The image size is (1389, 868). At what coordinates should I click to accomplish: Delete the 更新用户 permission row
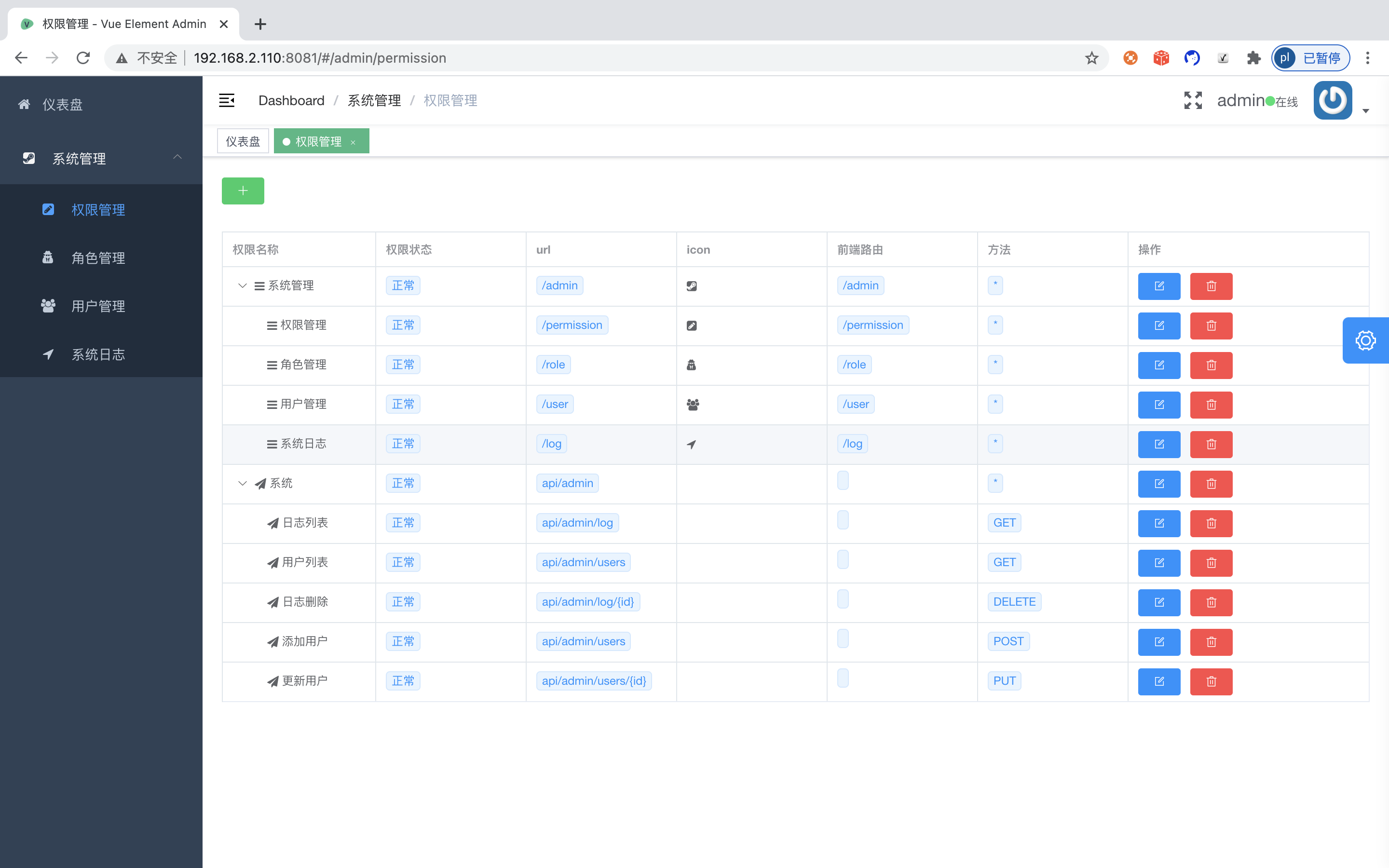pos(1211,681)
